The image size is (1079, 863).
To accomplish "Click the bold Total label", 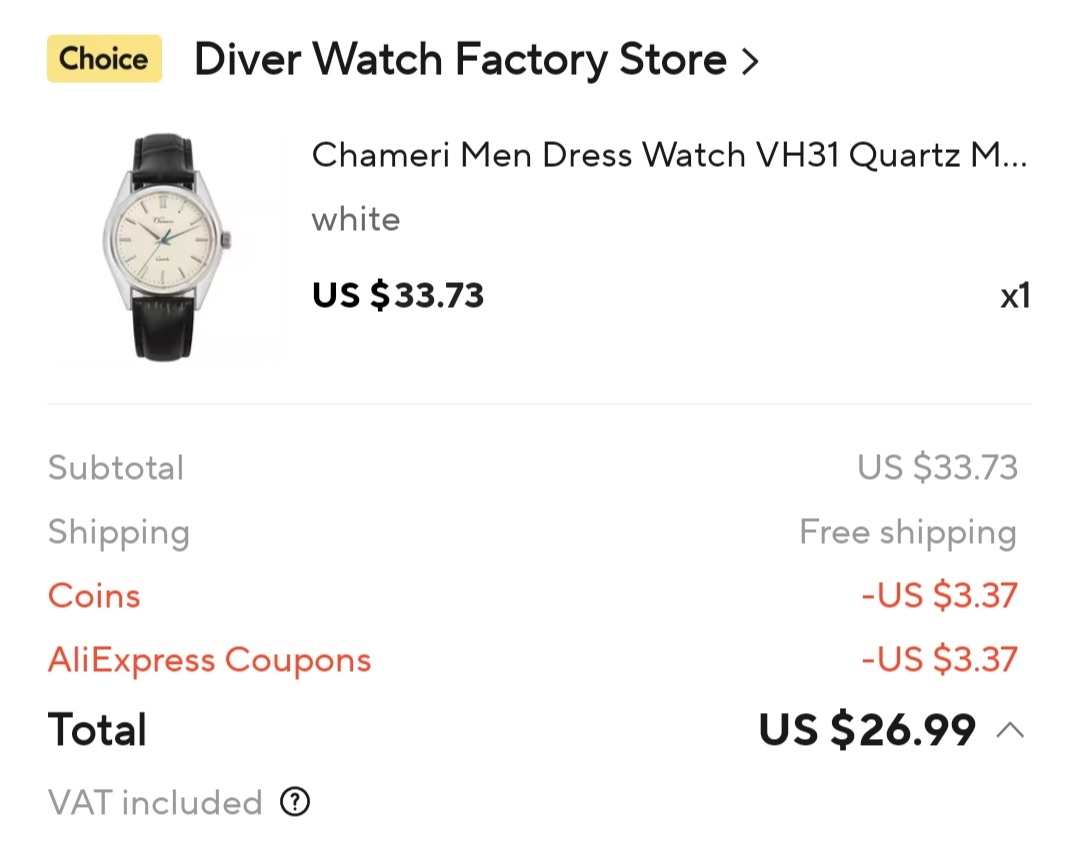I will pos(98,730).
